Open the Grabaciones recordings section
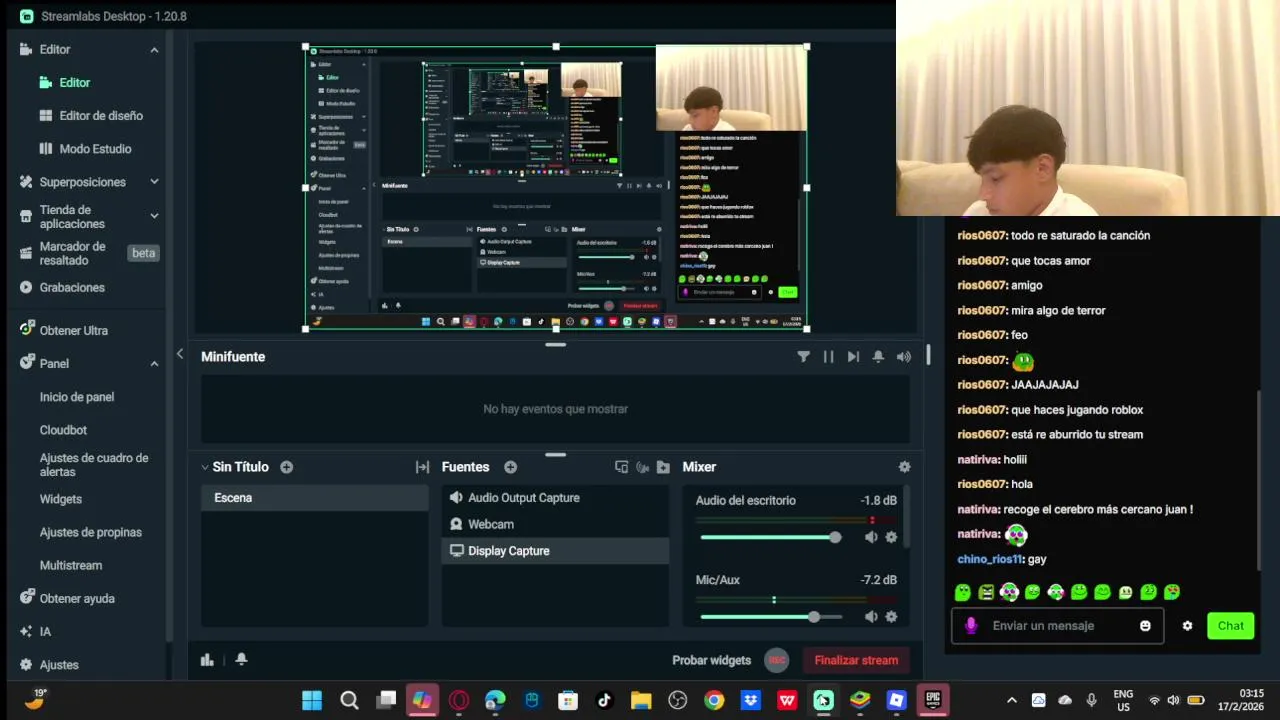Screen dimensions: 1280x720 pyautogui.click(x=62, y=287)
